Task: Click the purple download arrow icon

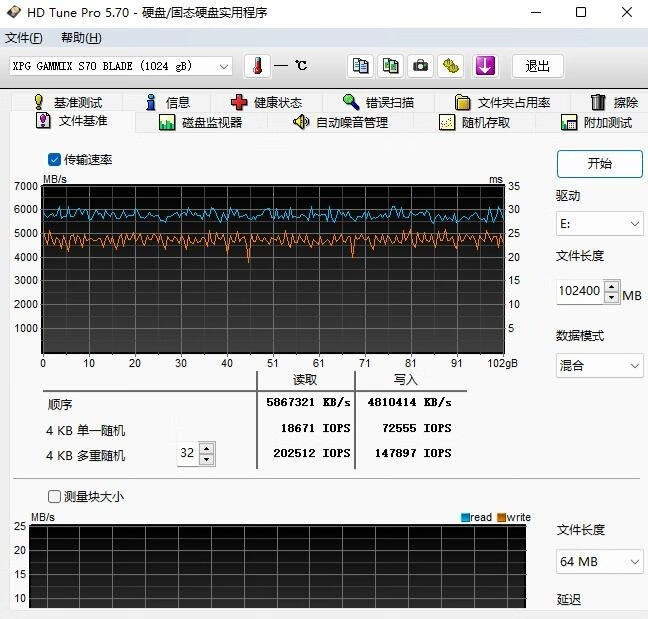Action: [485, 66]
